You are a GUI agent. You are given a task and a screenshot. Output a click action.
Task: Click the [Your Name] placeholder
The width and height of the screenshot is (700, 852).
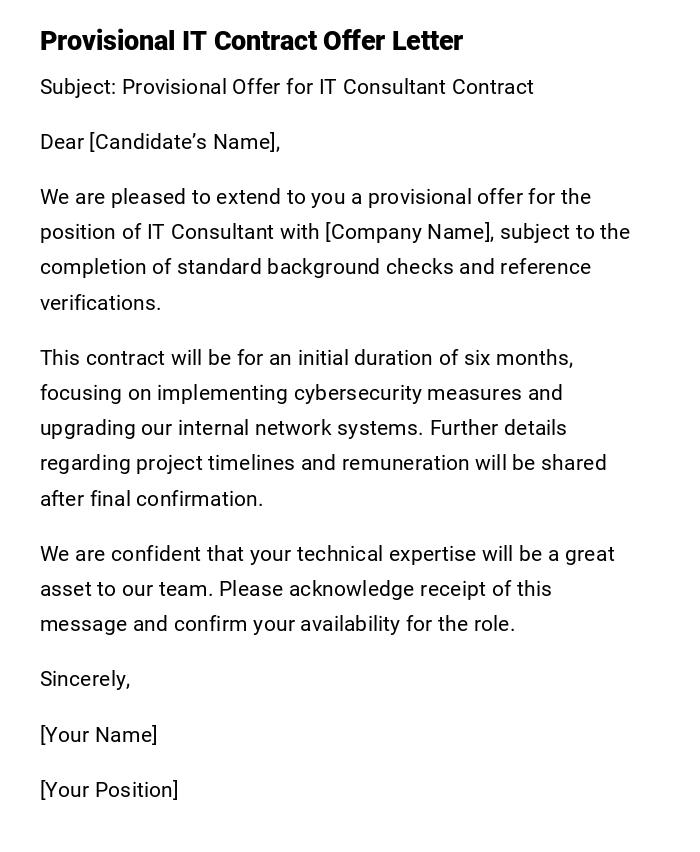(x=98, y=735)
